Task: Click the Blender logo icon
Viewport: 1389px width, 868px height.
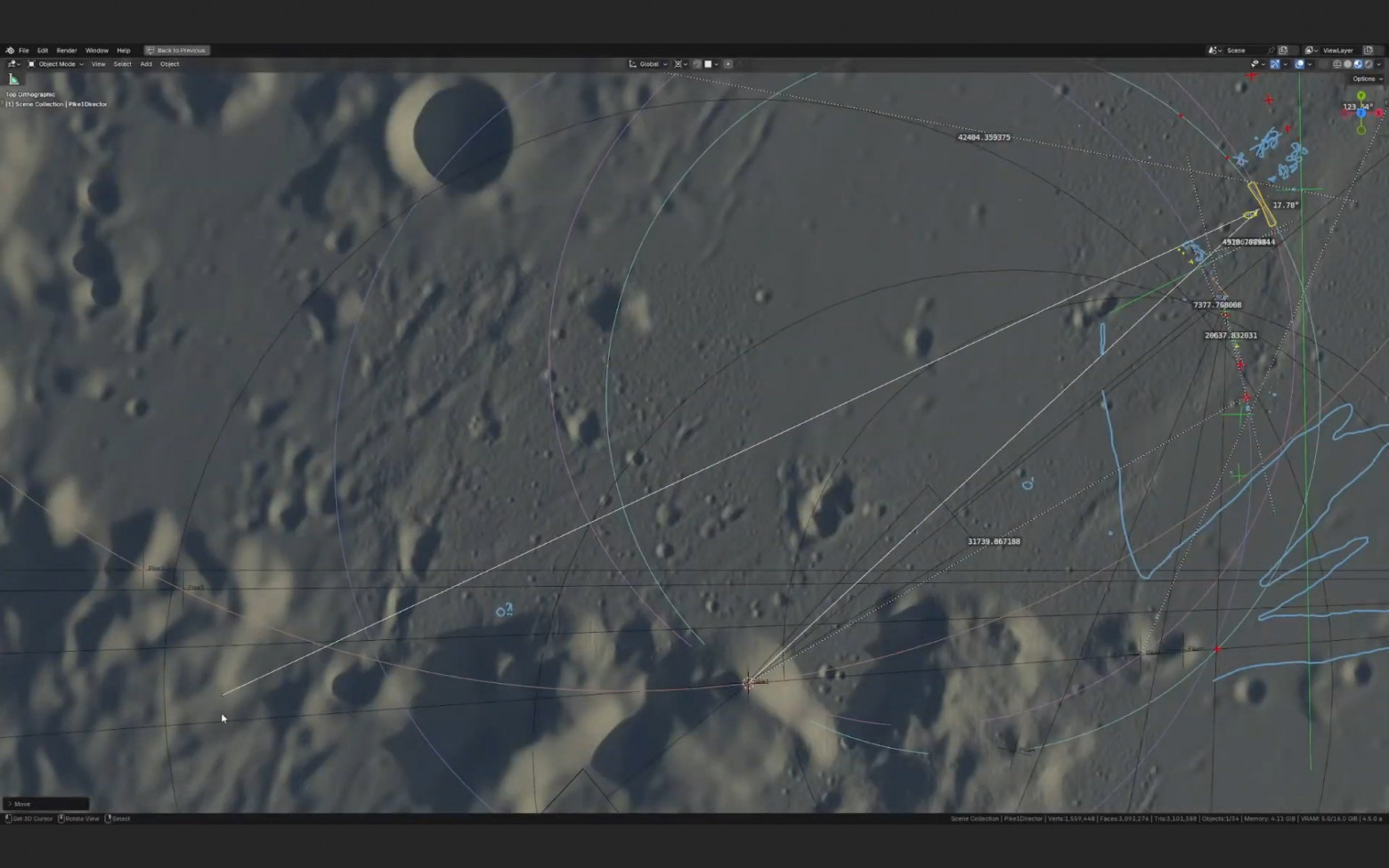Action: tap(10, 51)
